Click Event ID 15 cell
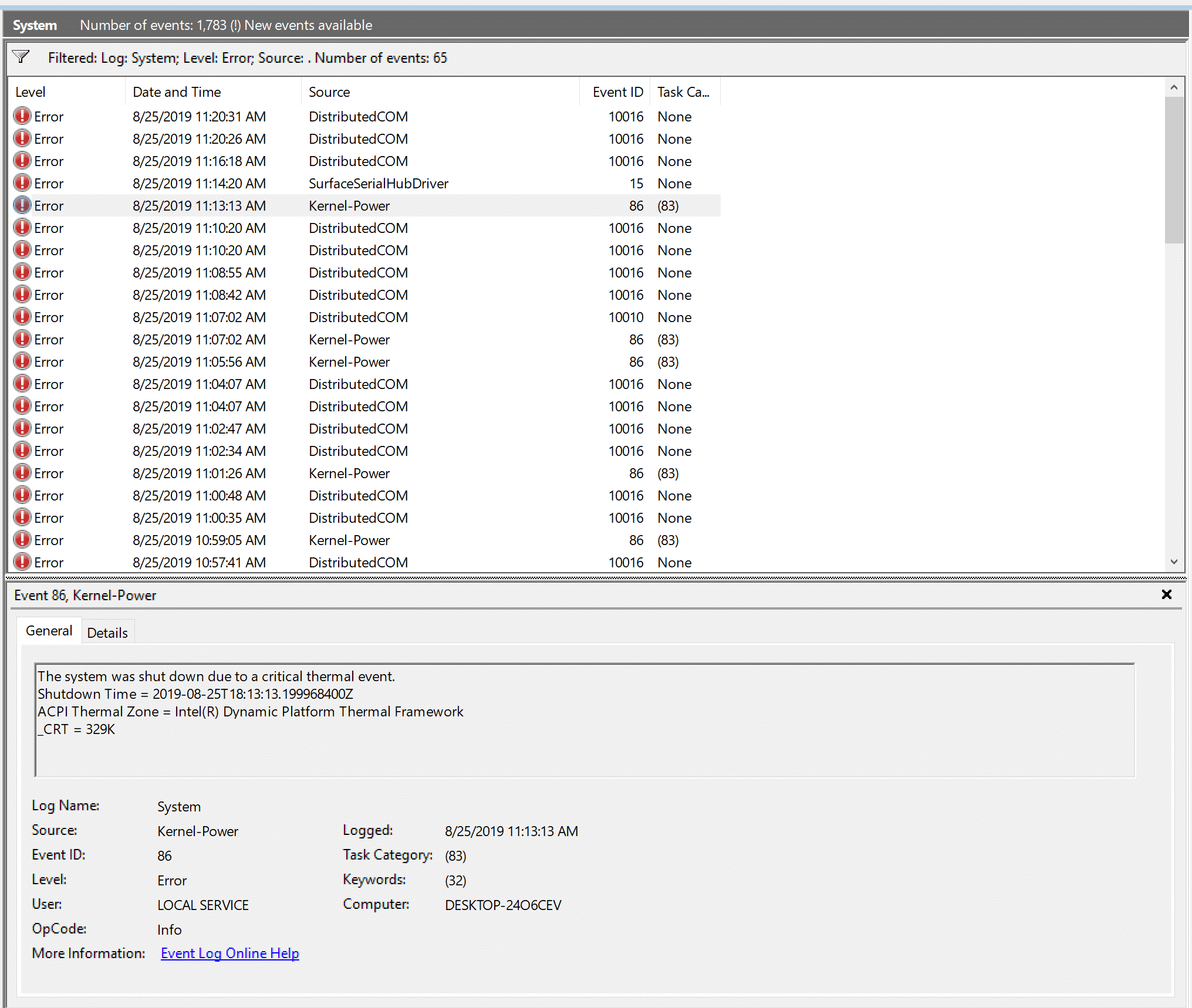Screen dimensions: 1192x1008 (x=636, y=184)
